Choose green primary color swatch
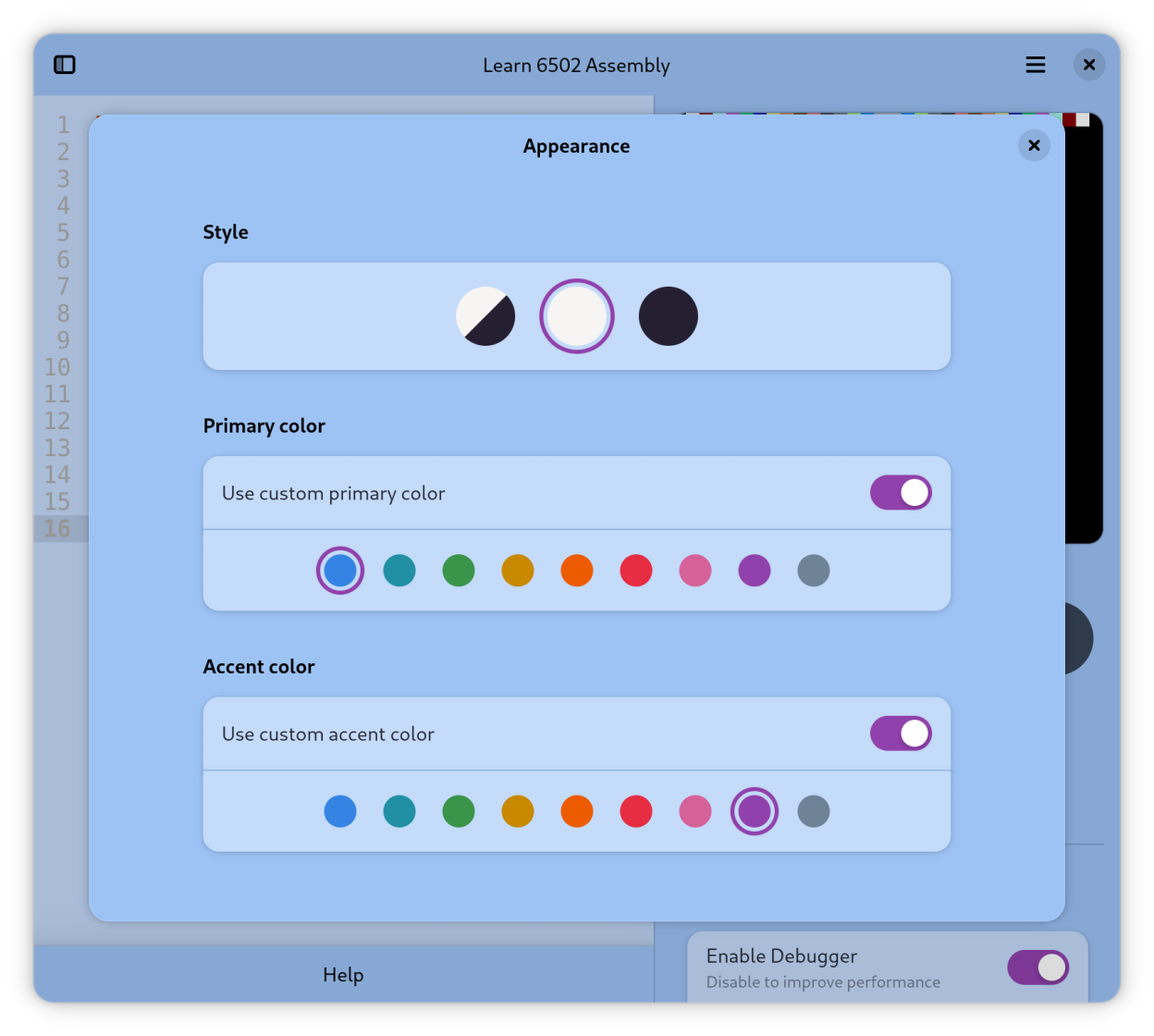This screenshot has width=1154, height=1036. point(459,571)
